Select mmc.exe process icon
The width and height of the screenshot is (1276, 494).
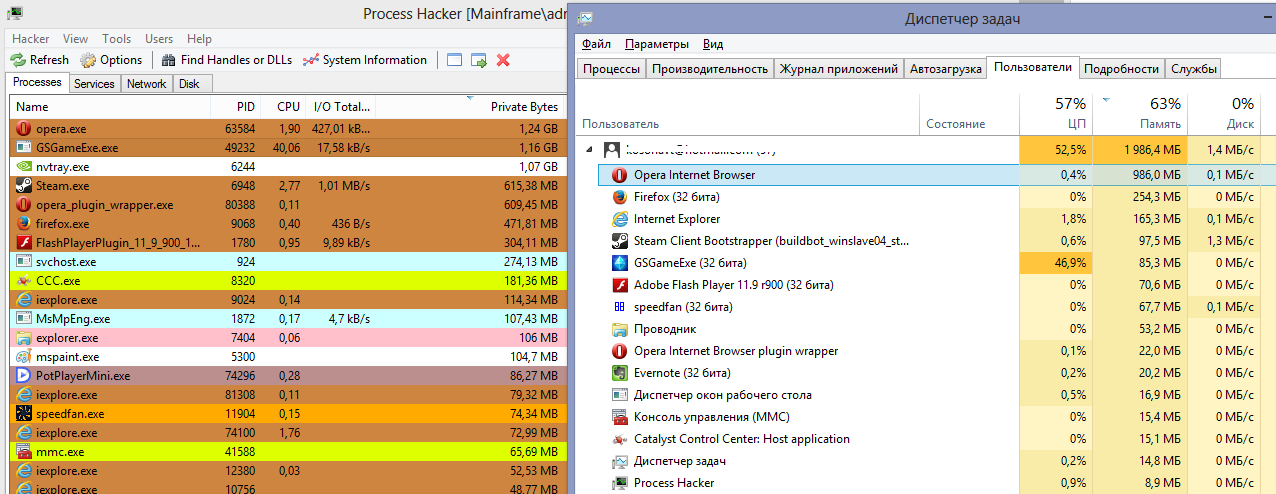point(24,451)
